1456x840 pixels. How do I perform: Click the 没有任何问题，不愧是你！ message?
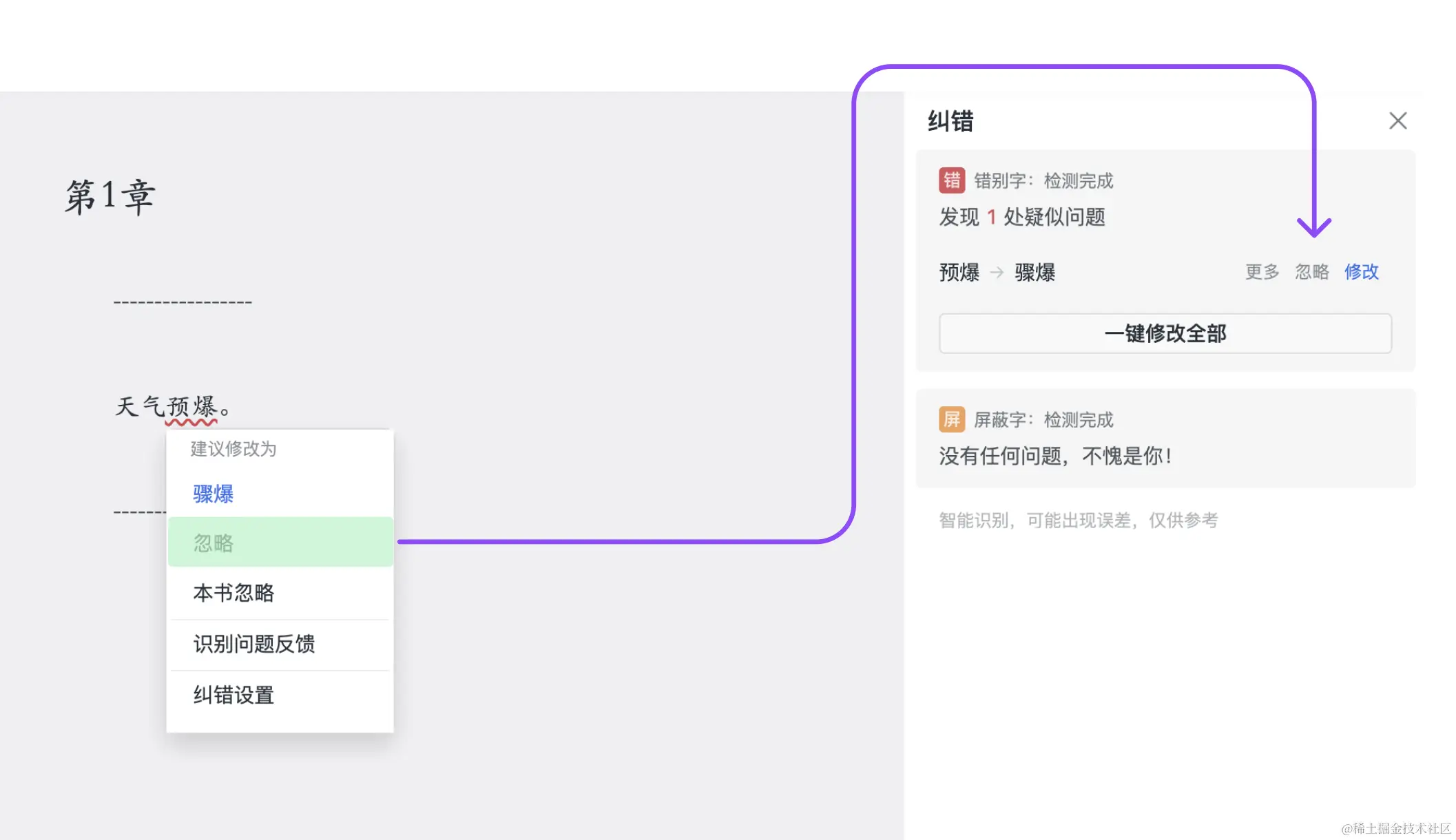[x=1056, y=456]
